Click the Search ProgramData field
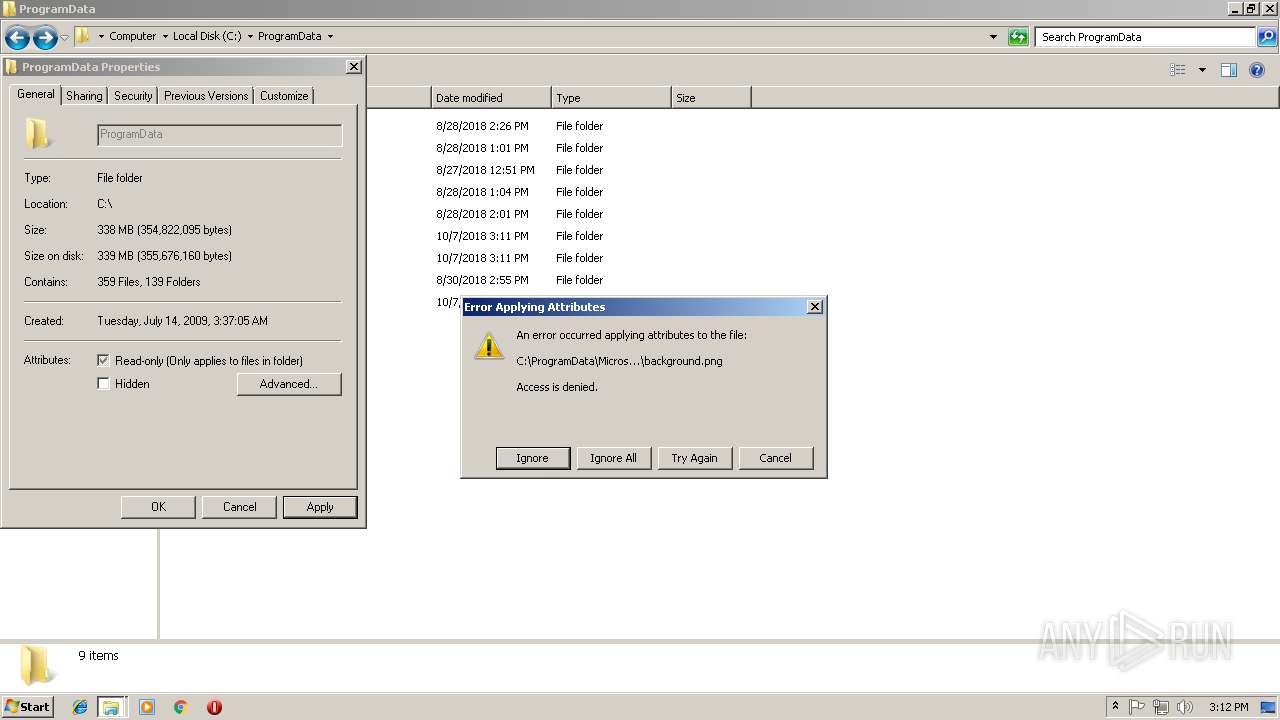Screen dimensions: 1280x720 tap(1145, 37)
